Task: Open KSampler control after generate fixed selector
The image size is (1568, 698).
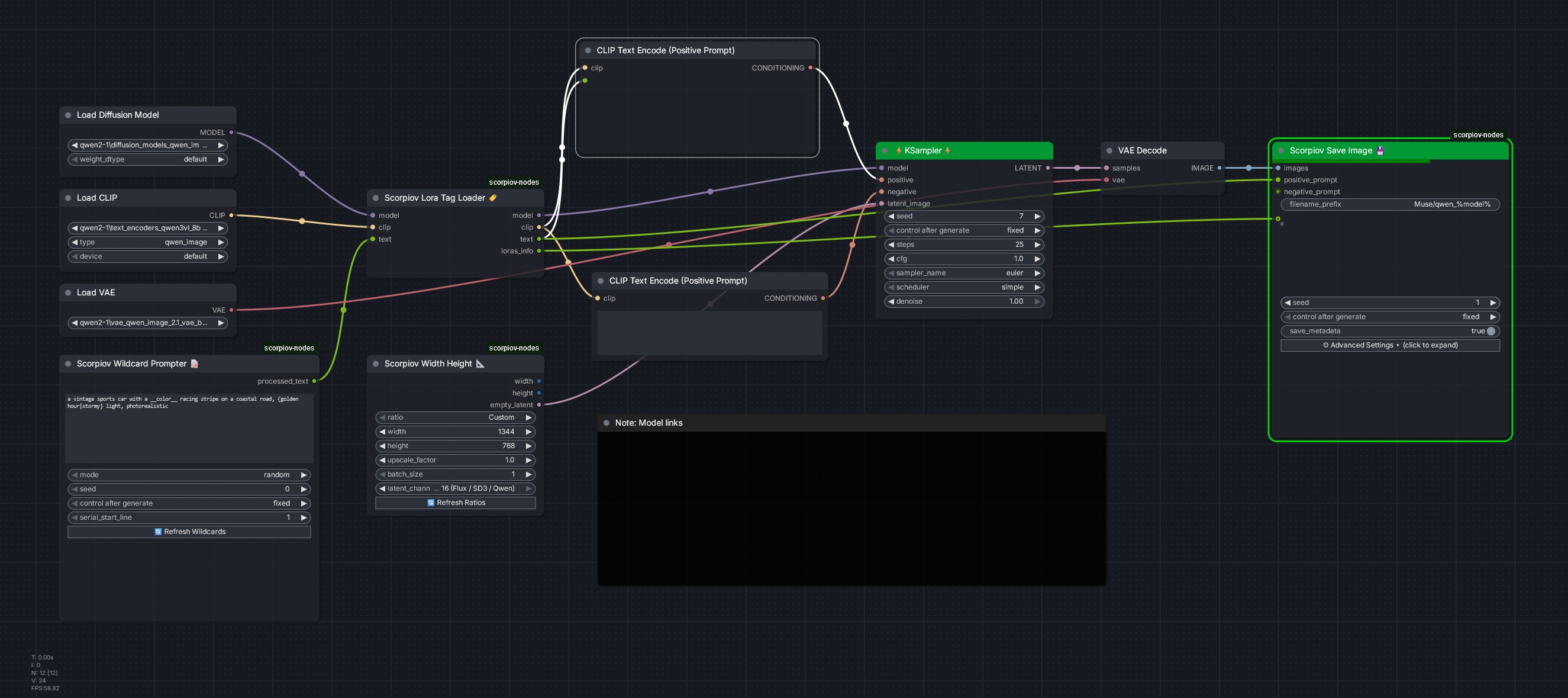Action: pyautogui.click(x=964, y=231)
